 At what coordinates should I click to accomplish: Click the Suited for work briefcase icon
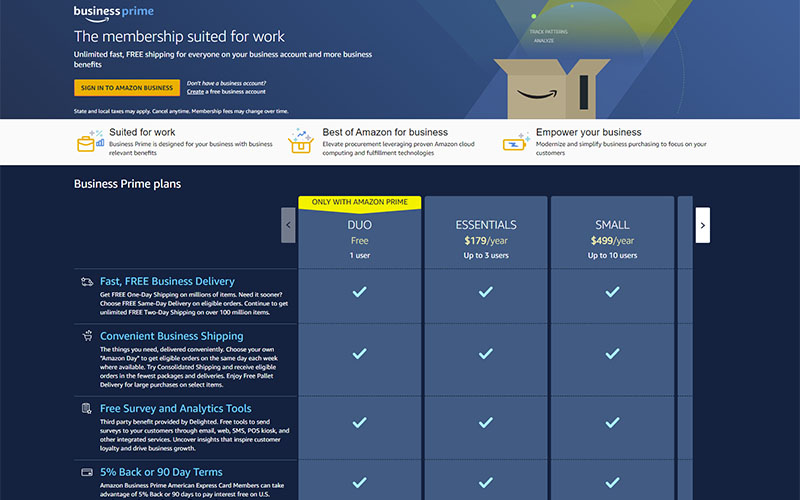coord(90,141)
